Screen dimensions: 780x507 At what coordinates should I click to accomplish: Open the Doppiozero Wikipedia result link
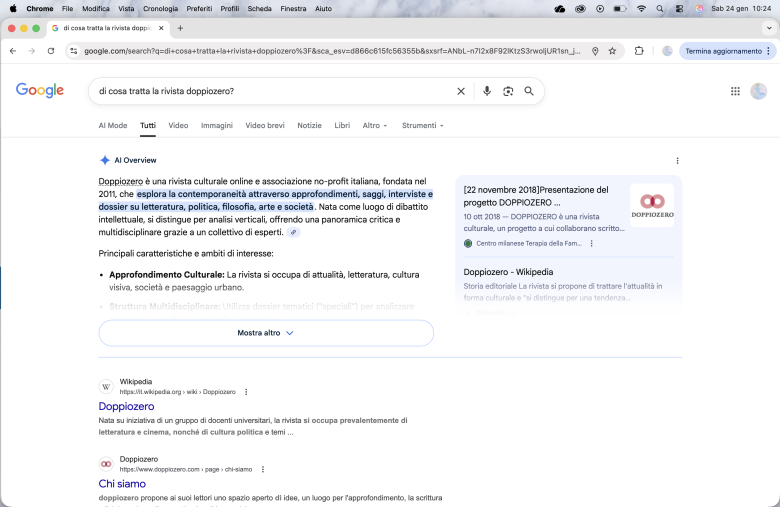pos(126,407)
